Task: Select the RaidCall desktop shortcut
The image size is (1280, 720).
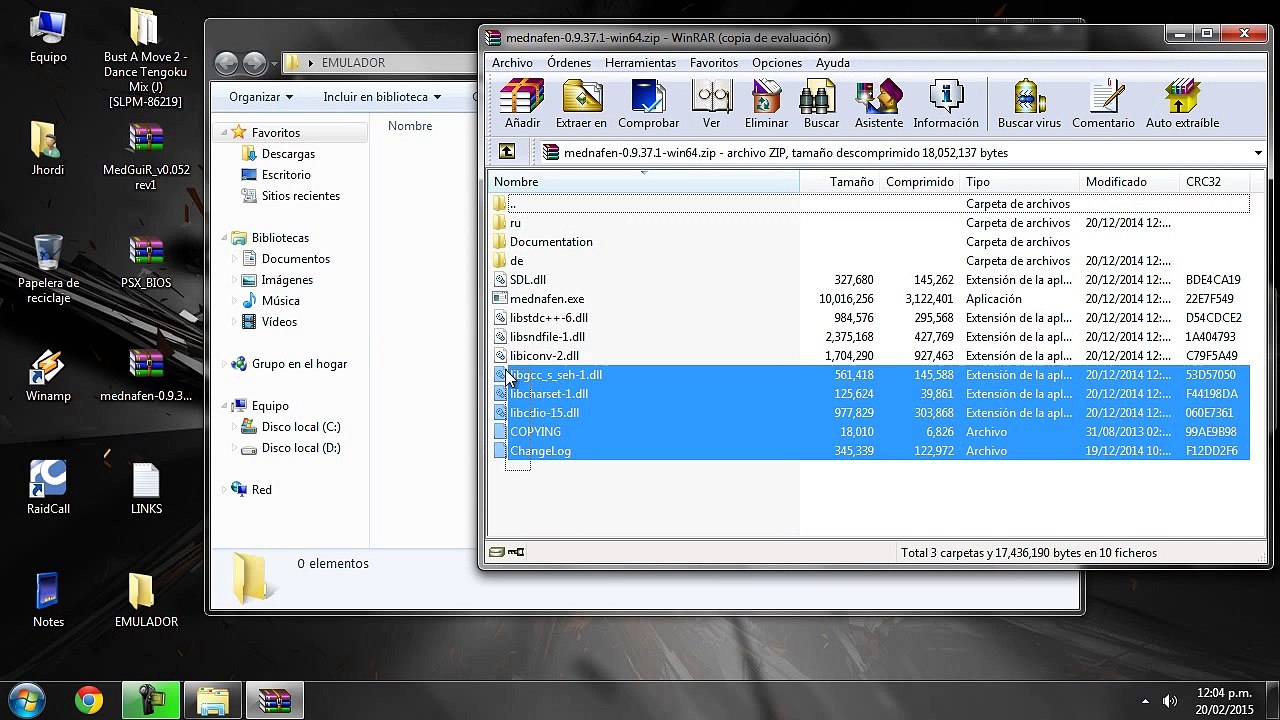Action: [48, 488]
